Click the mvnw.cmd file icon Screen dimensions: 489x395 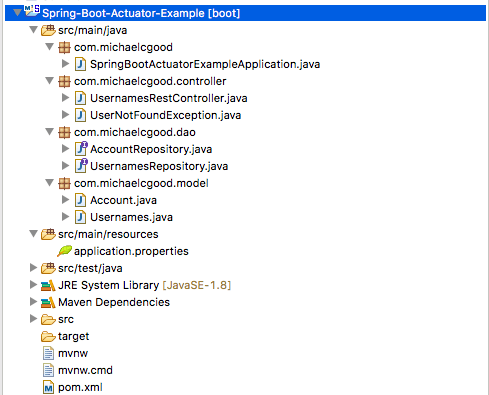48,370
